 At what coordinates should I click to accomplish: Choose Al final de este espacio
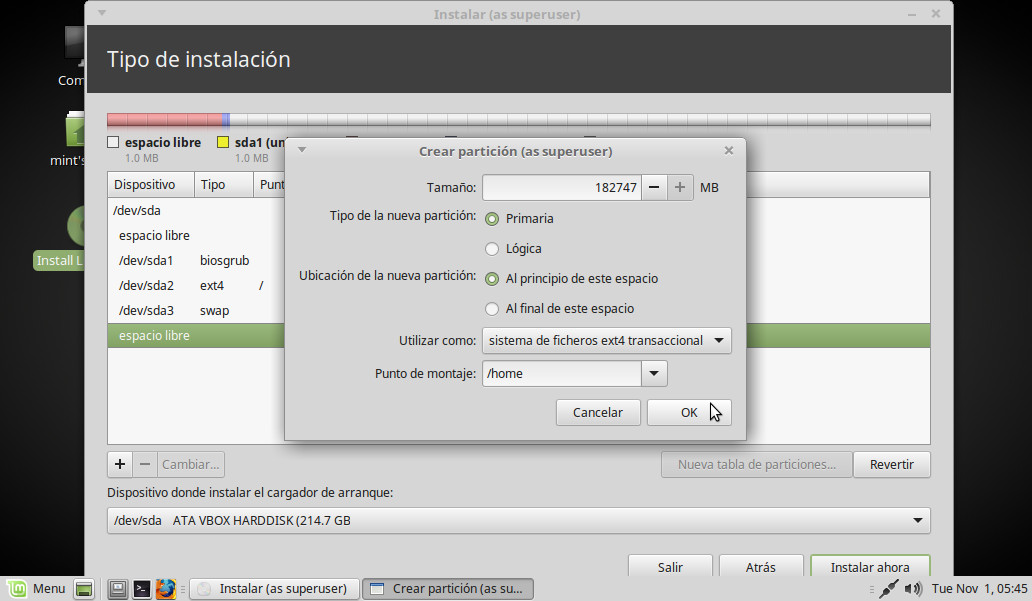pos(492,308)
